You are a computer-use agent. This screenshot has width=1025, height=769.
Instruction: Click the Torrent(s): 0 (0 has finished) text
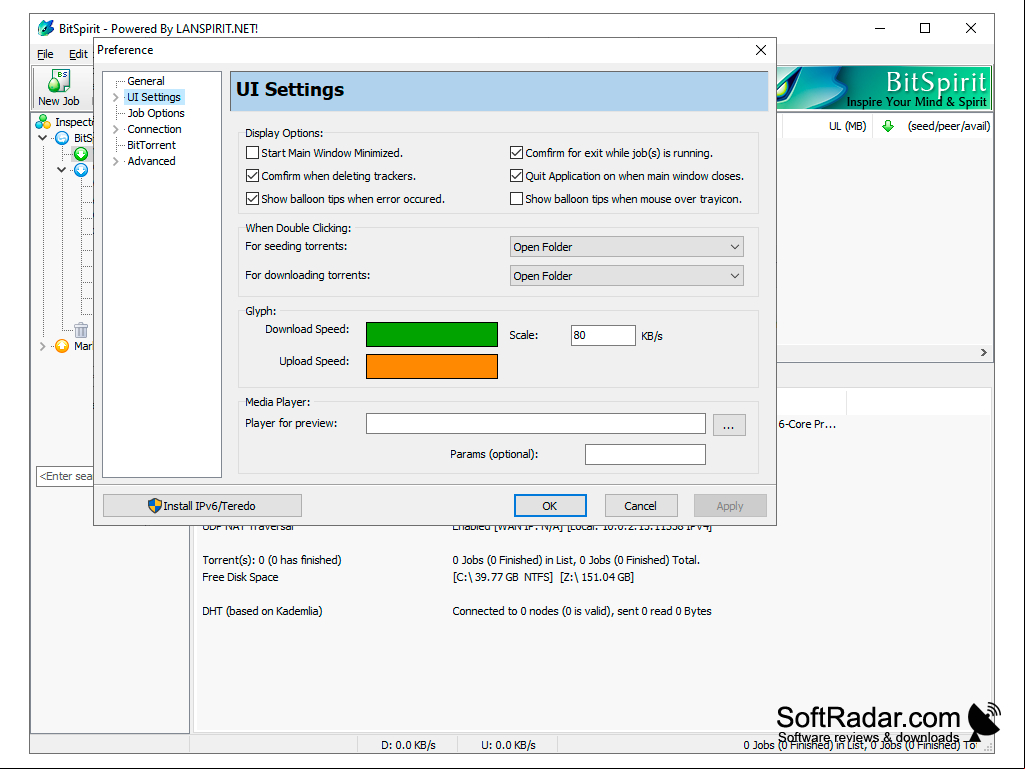coord(271,560)
